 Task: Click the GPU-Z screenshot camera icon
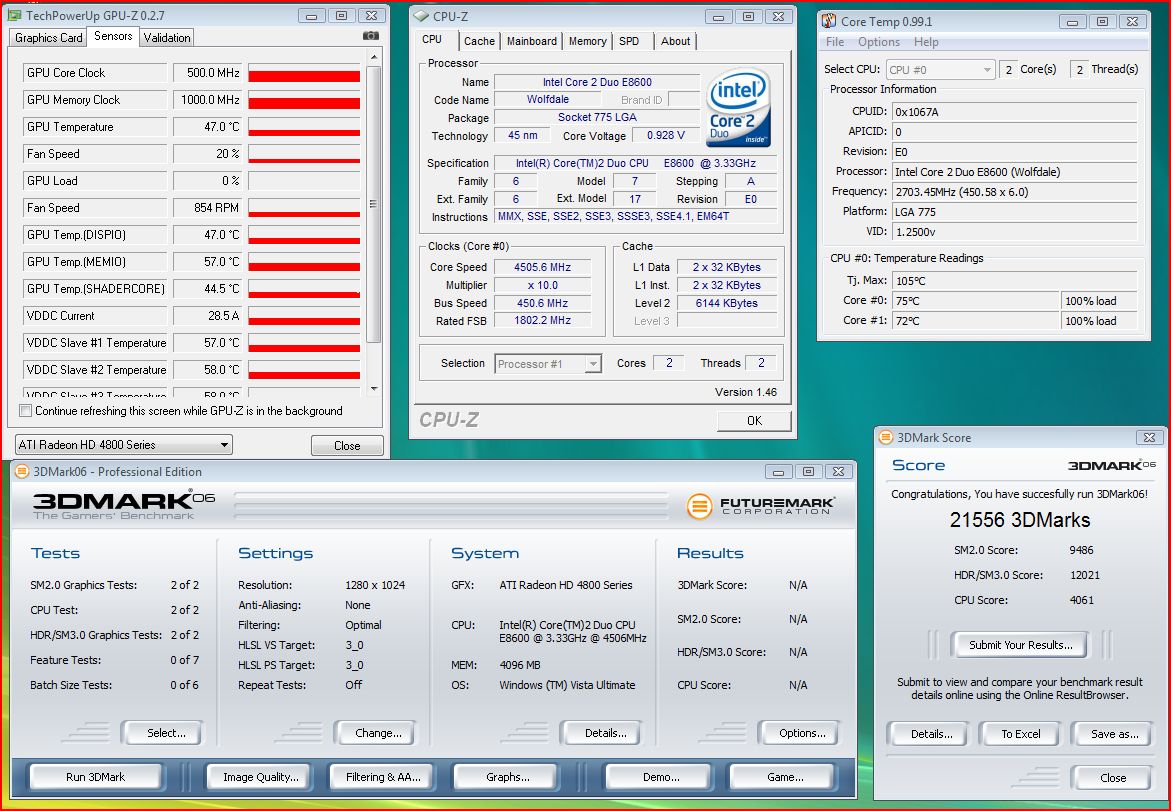click(x=370, y=36)
